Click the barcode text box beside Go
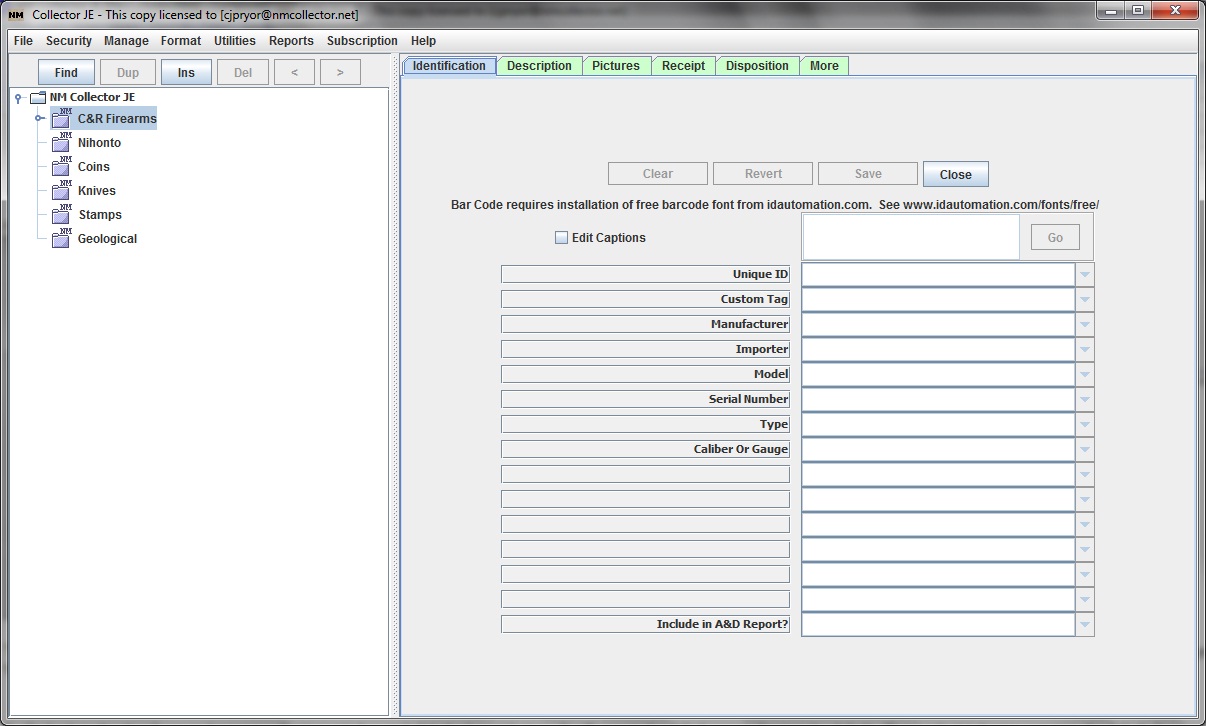The width and height of the screenshot is (1206, 726). (910, 237)
